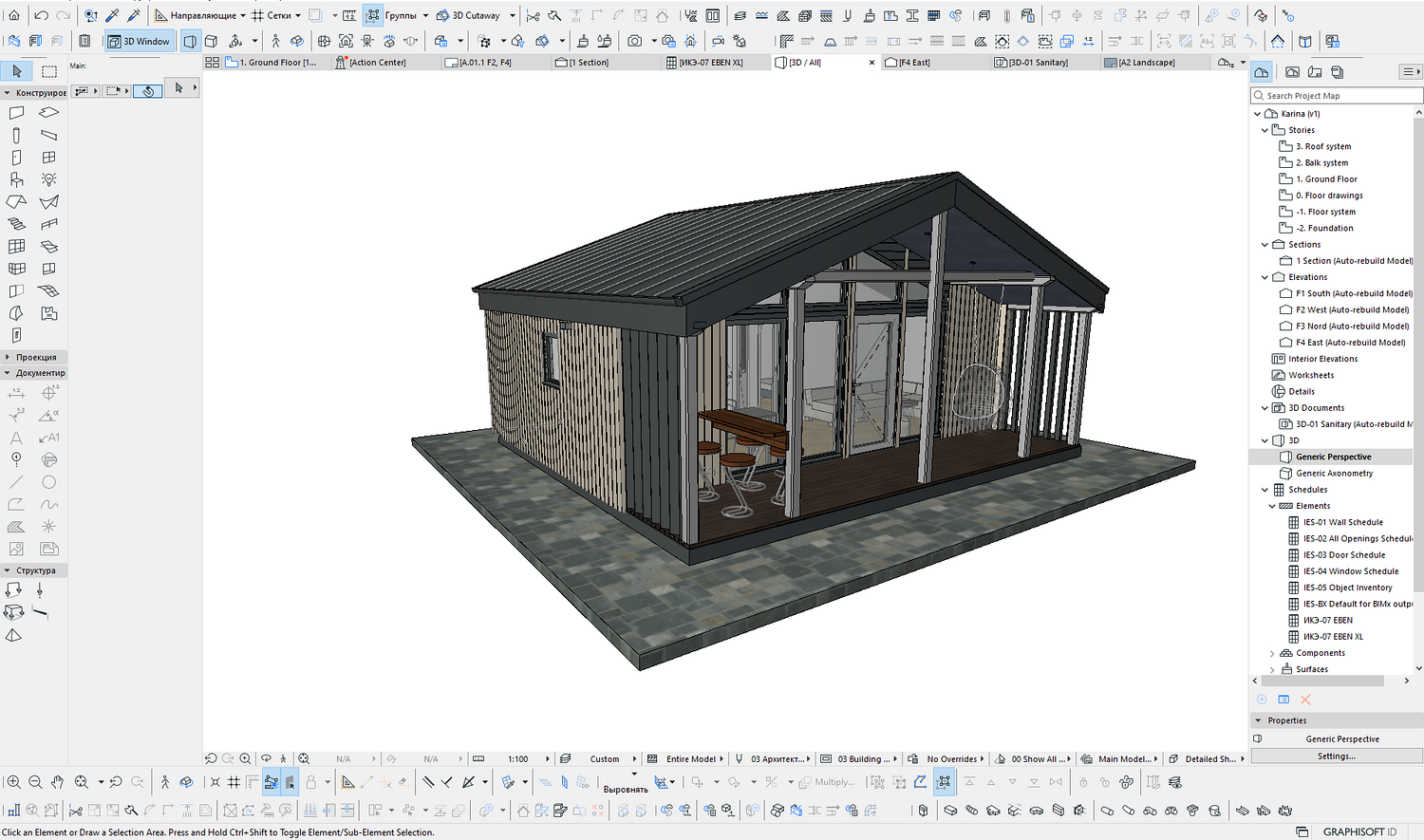Switch to the 1 Section tab

point(607,62)
